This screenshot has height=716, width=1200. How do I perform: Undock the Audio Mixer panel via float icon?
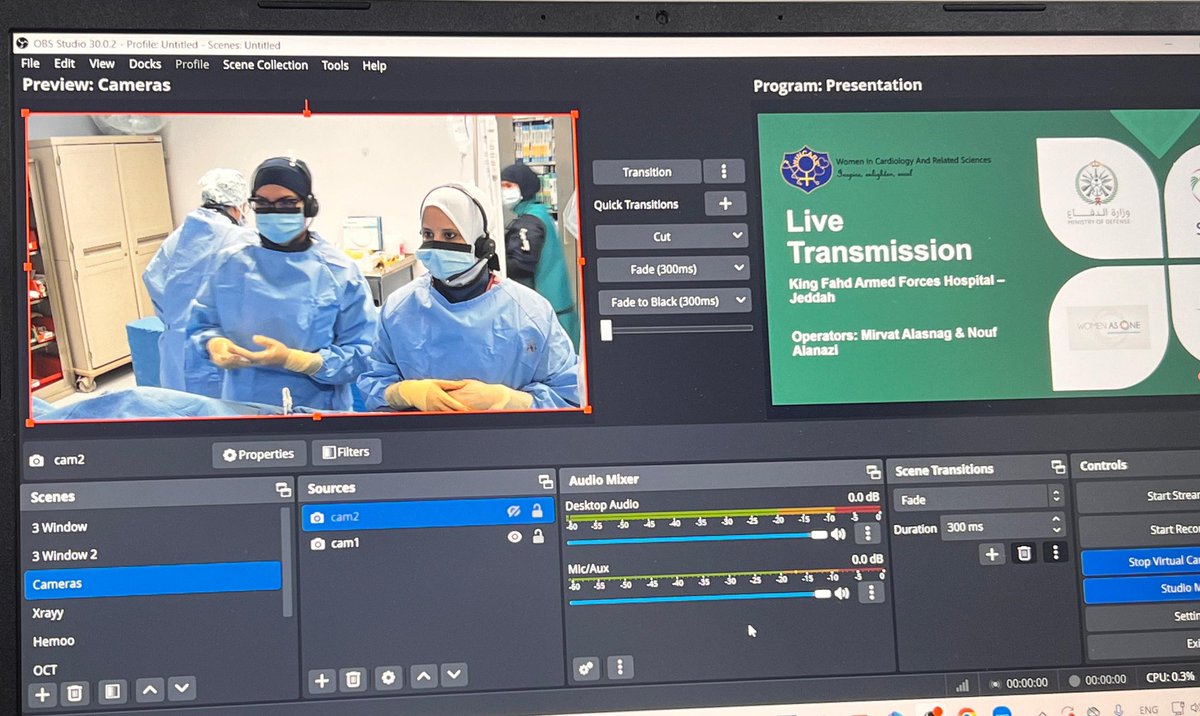pyautogui.click(x=873, y=472)
